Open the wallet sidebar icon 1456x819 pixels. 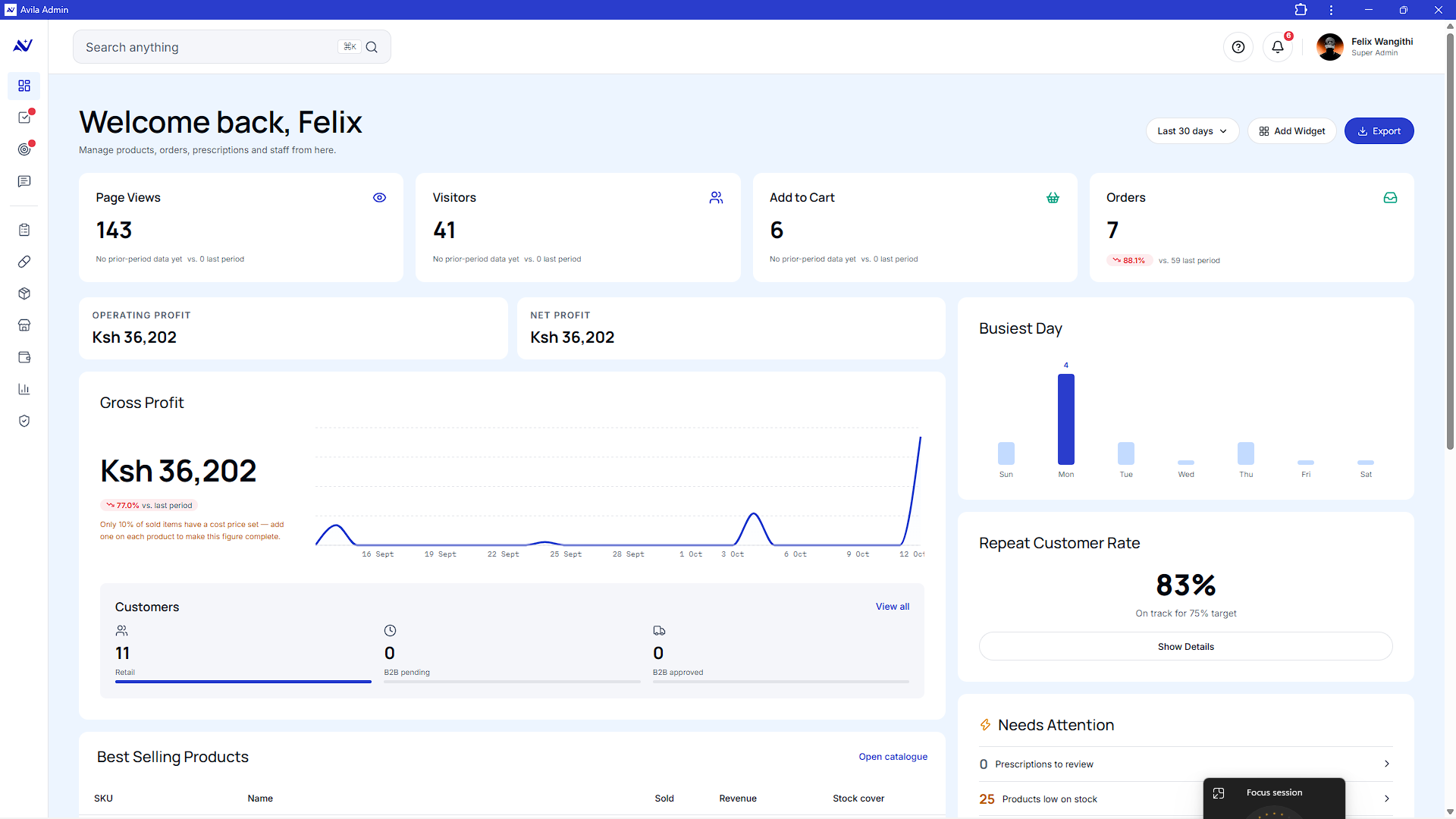pyautogui.click(x=24, y=357)
